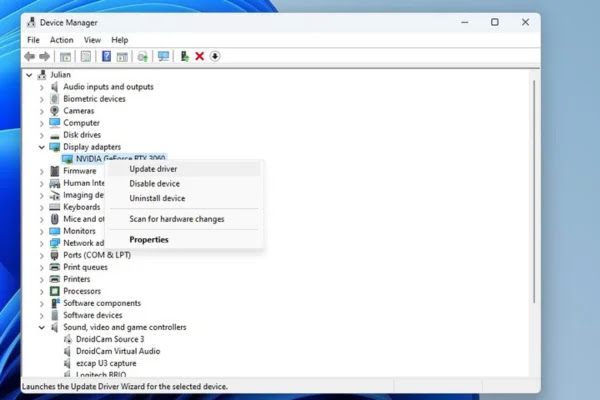
Task: Click the Forward arrow toolbar icon
Action: [x=44, y=56]
